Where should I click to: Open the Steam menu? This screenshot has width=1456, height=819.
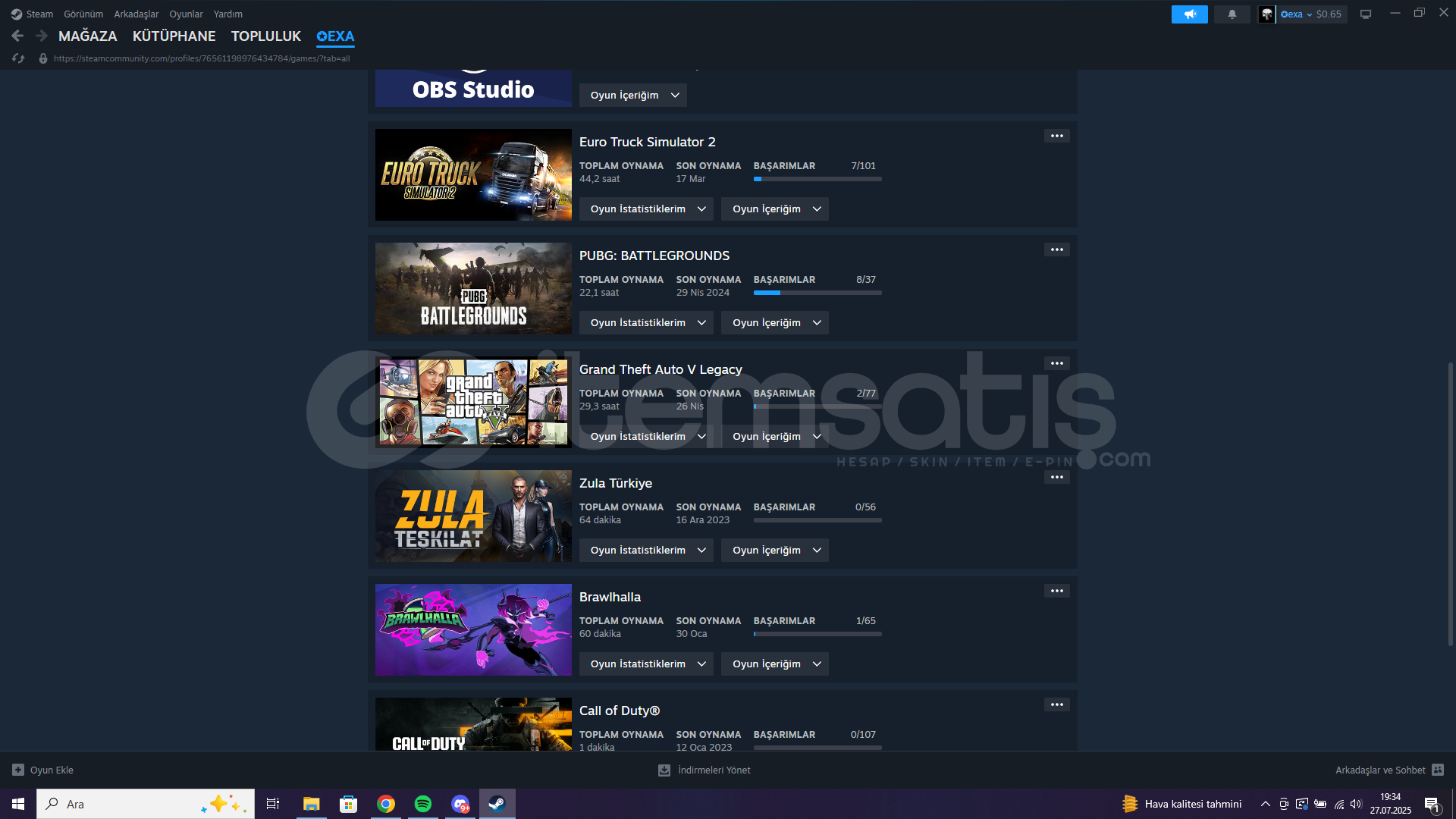(x=39, y=14)
